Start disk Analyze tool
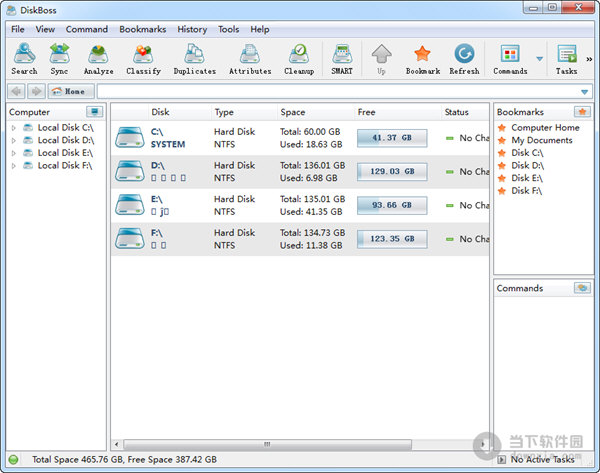600x473 pixels. click(98, 59)
